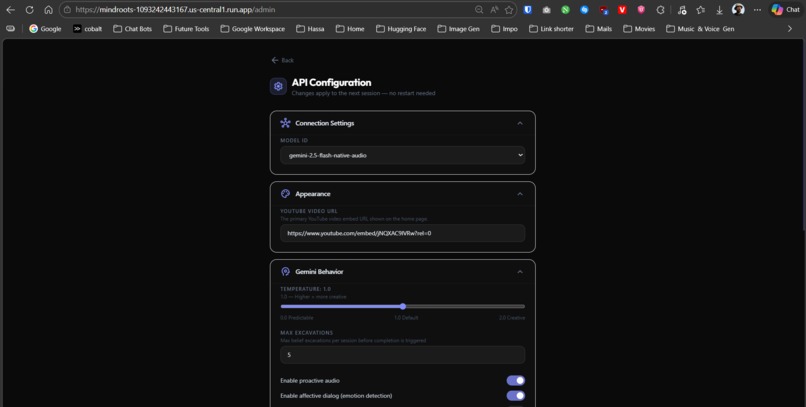
Task: Open the Bitwarden shield extension
Action: point(527,10)
